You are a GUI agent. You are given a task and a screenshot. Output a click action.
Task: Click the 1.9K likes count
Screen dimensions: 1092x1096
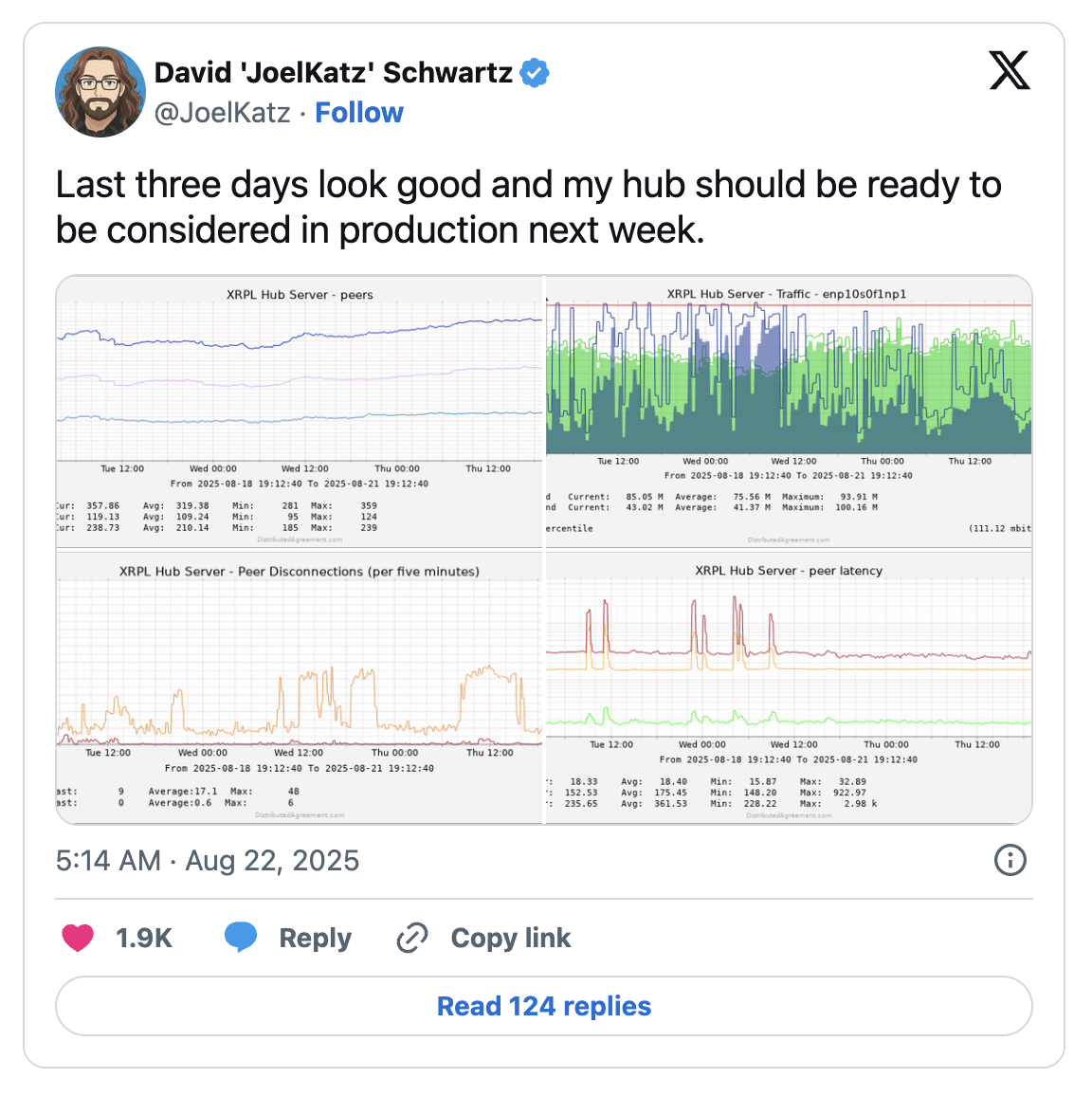144,938
